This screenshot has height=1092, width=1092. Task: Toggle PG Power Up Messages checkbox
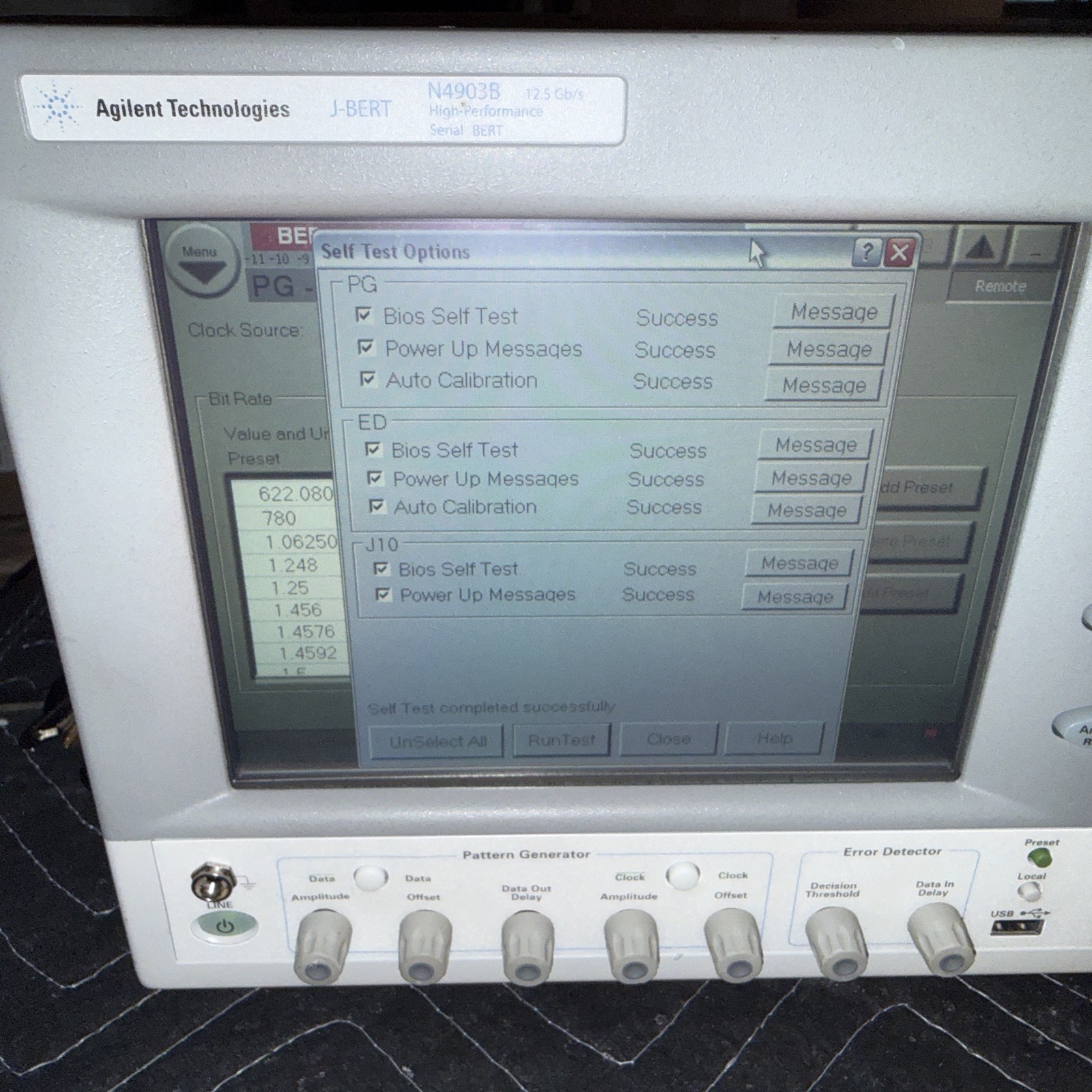(367, 347)
